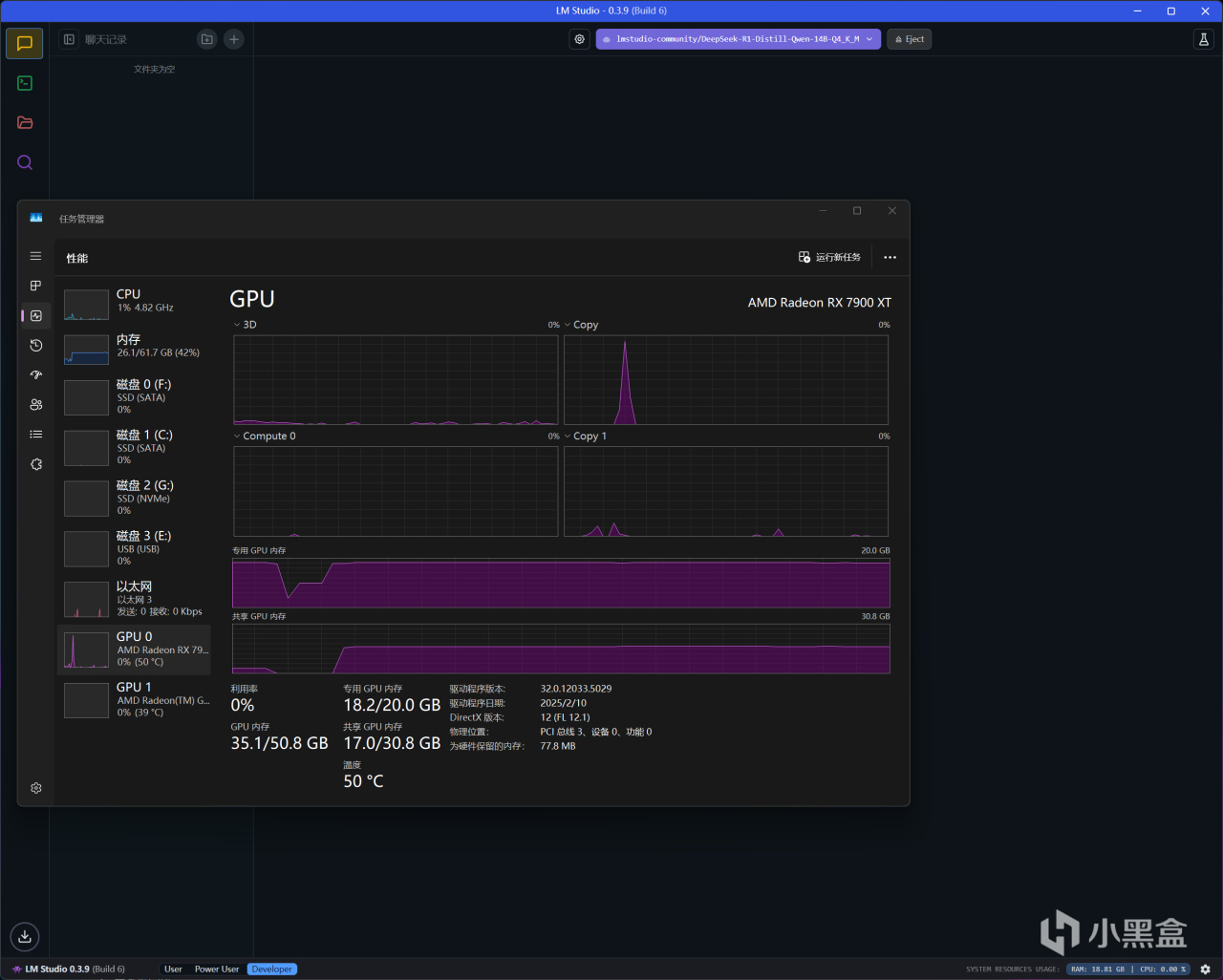Screen dimensions: 1223x980
Task: Open the Details list icon in Task Manager
Action: click(36, 434)
